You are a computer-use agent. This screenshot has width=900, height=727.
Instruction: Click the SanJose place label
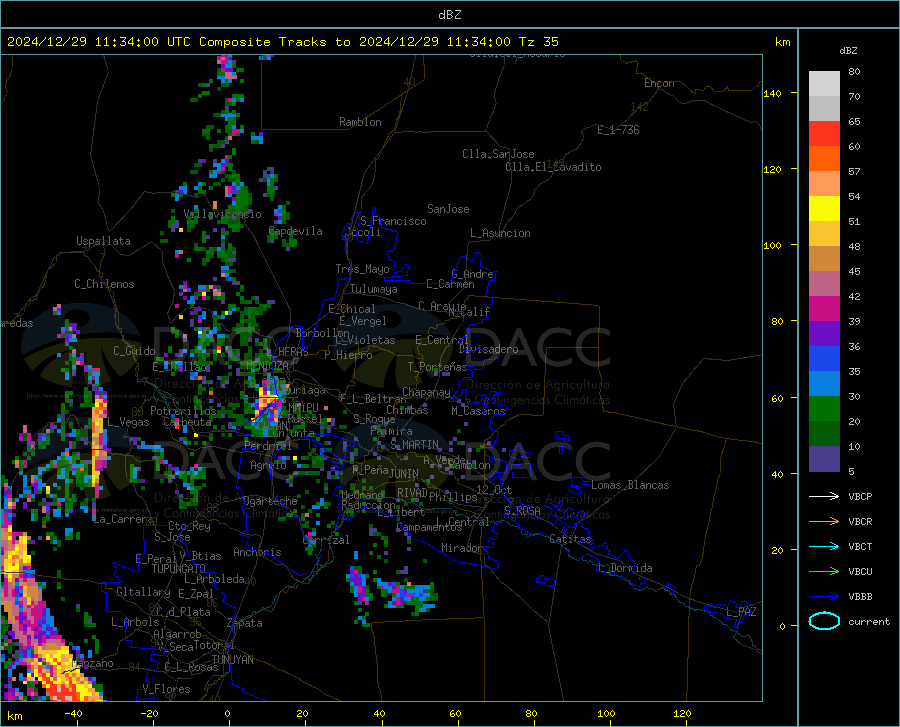(448, 209)
